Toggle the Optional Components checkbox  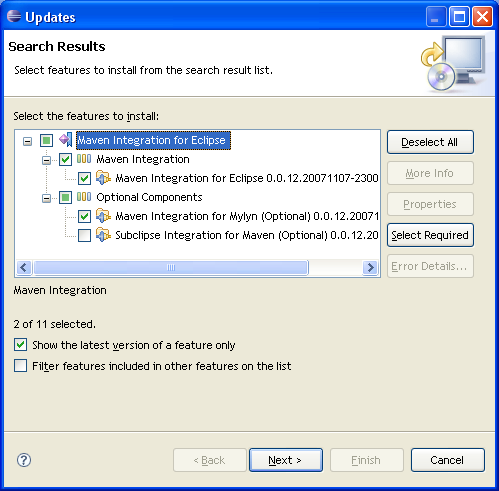(65, 197)
